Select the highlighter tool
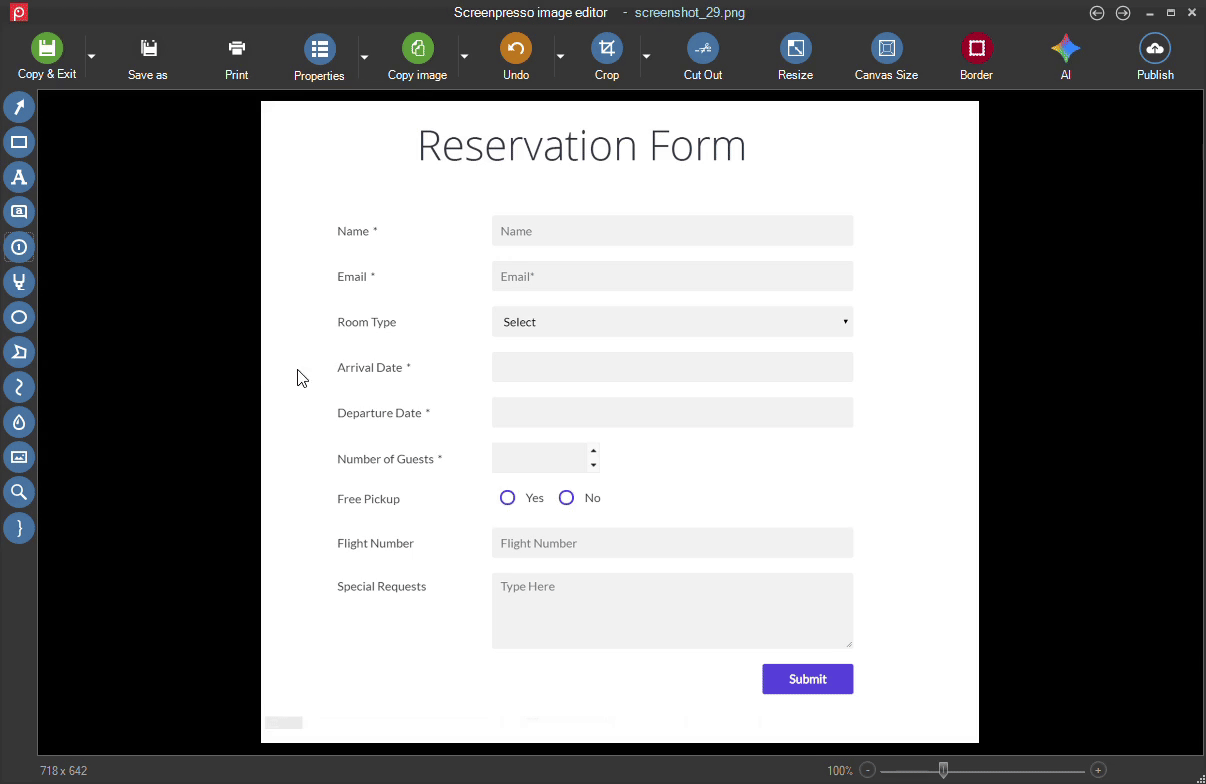Viewport: 1206px width, 784px height. pos(19,282)
